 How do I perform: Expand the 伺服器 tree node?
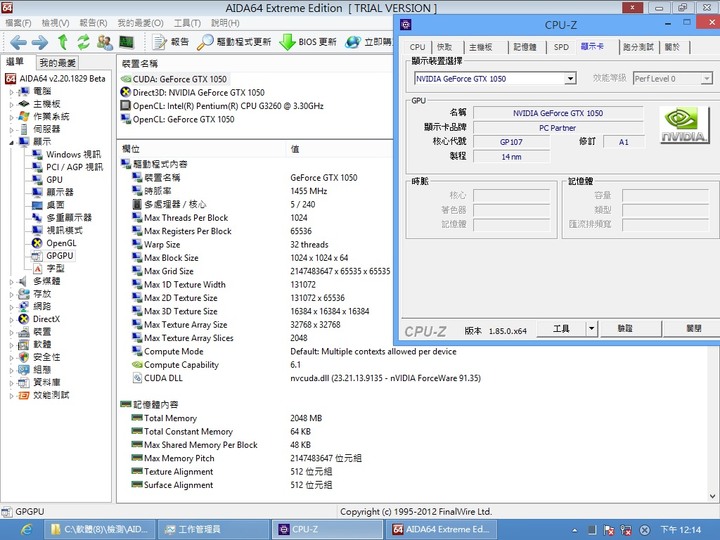coord(11,129)
